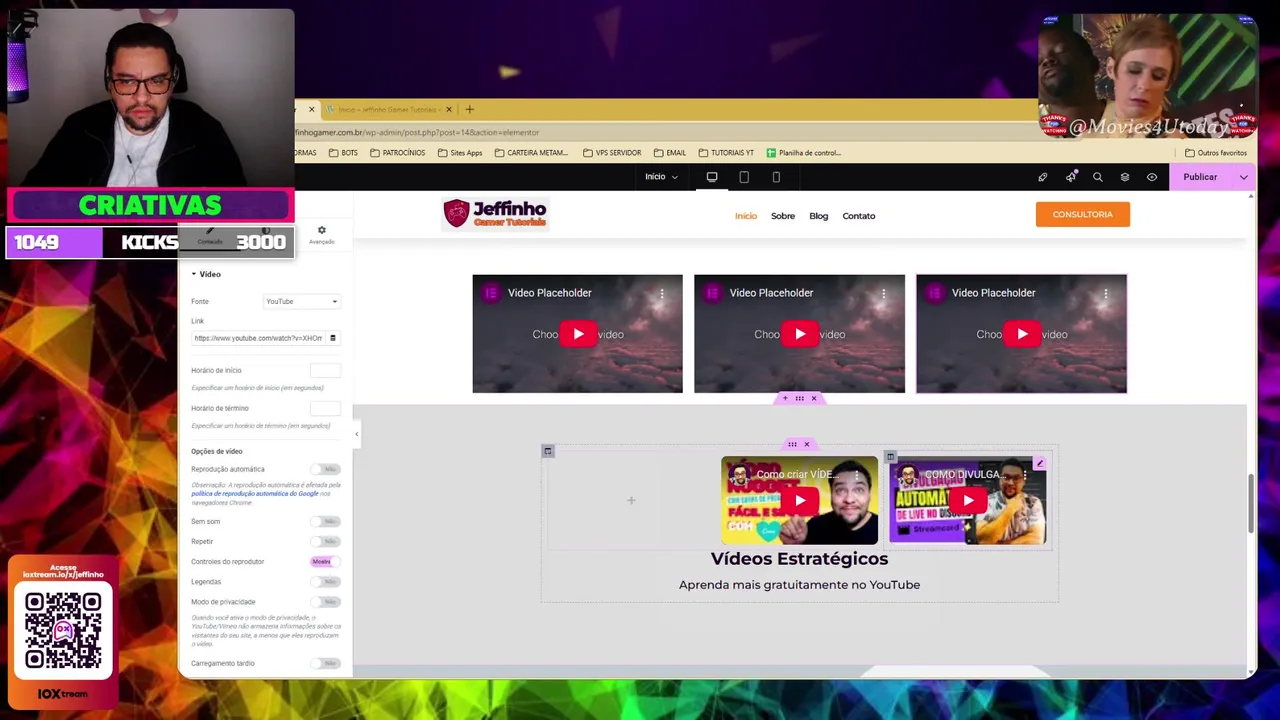The width and height of the screenshot is (1280, 720).
Task: Open the structure layers icon
Action: [1125, 177]
